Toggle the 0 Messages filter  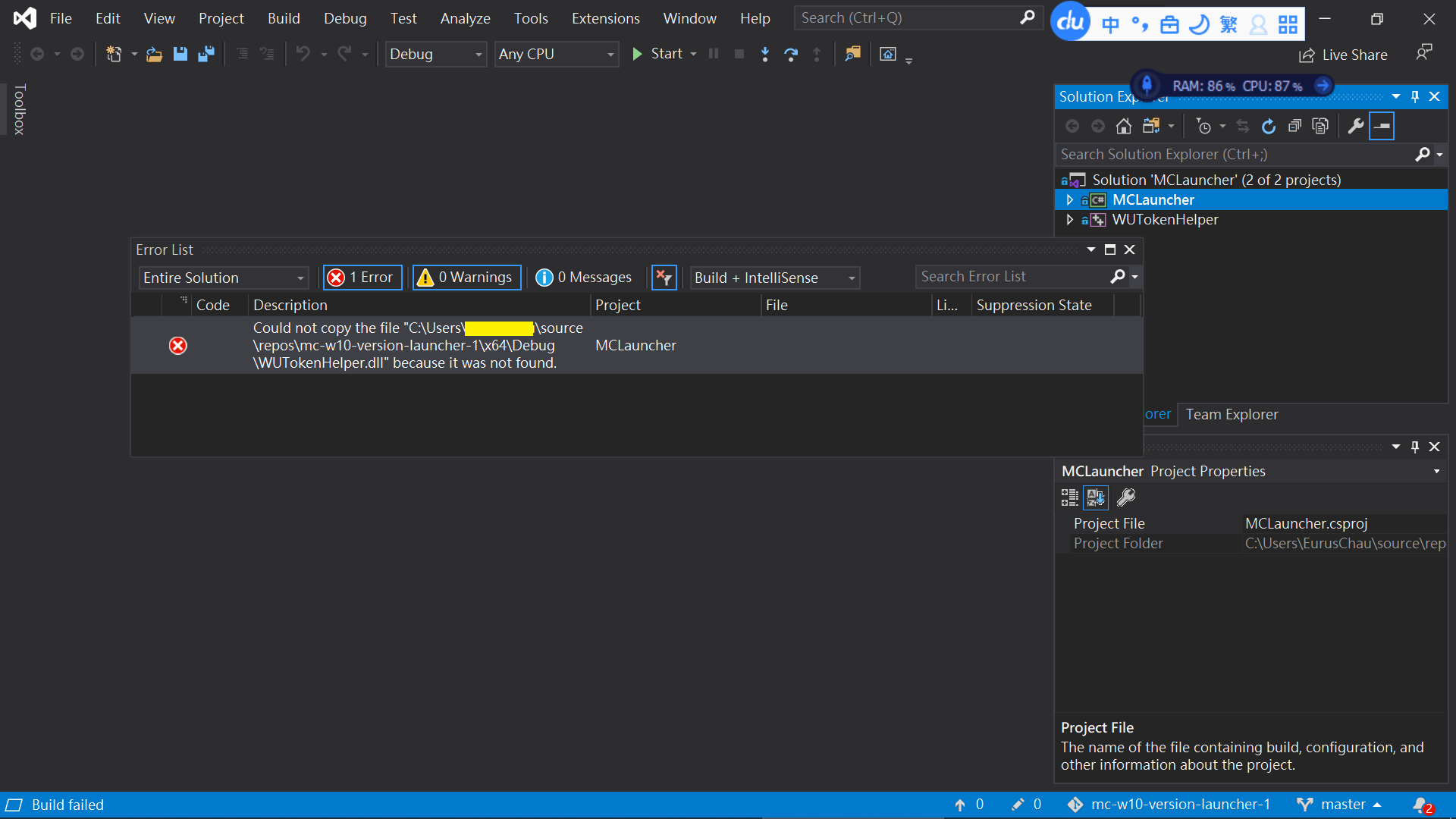[583, 277]
